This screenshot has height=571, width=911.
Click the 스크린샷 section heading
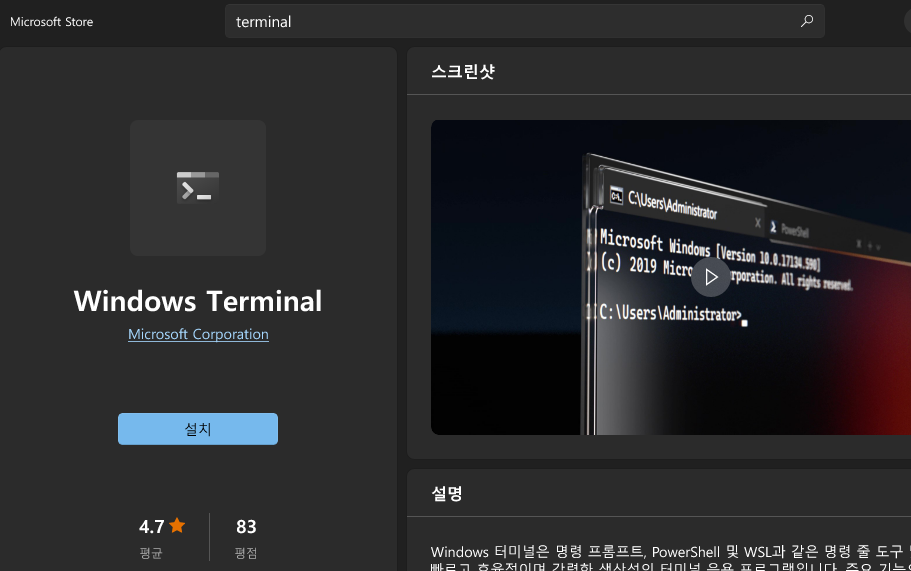point(462,71)
